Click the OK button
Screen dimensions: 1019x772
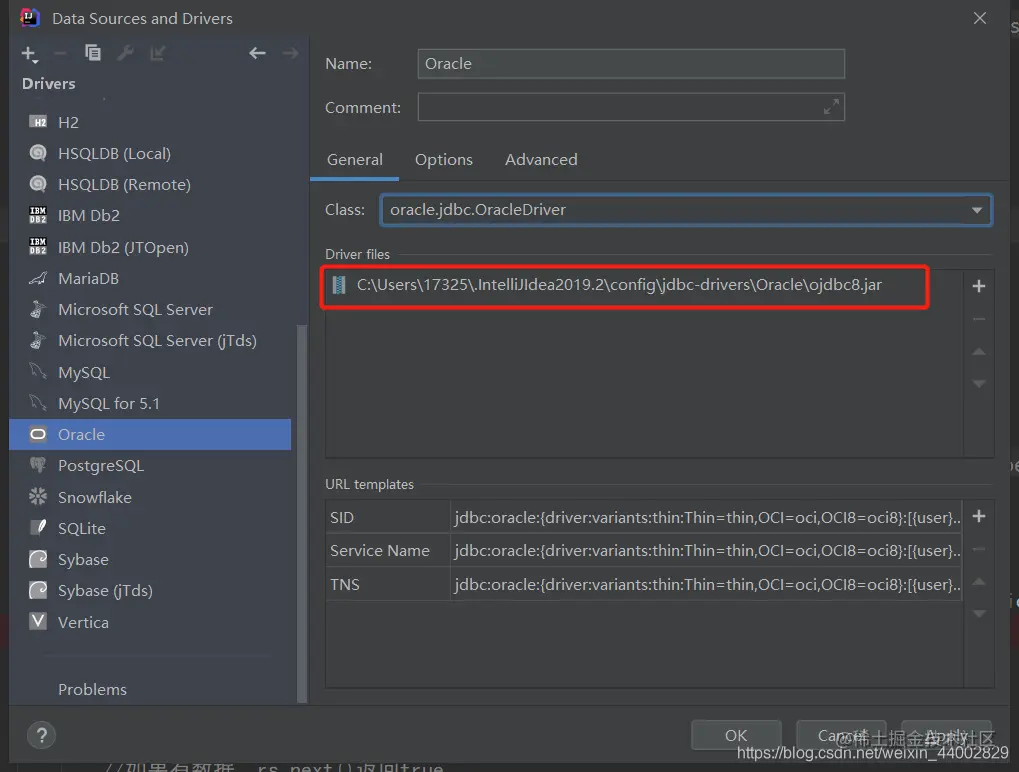(736, 735)
